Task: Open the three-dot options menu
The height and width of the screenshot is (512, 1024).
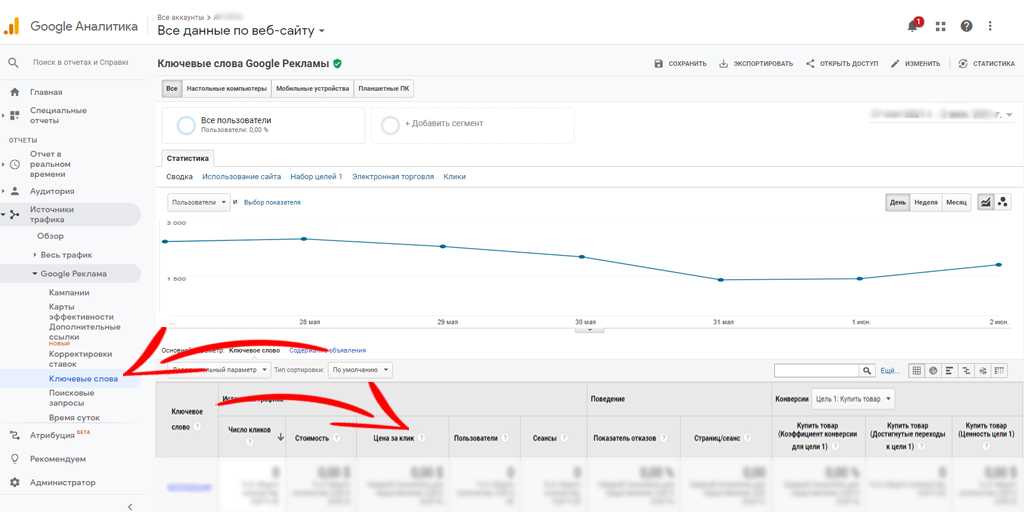Action: (991, 26)
